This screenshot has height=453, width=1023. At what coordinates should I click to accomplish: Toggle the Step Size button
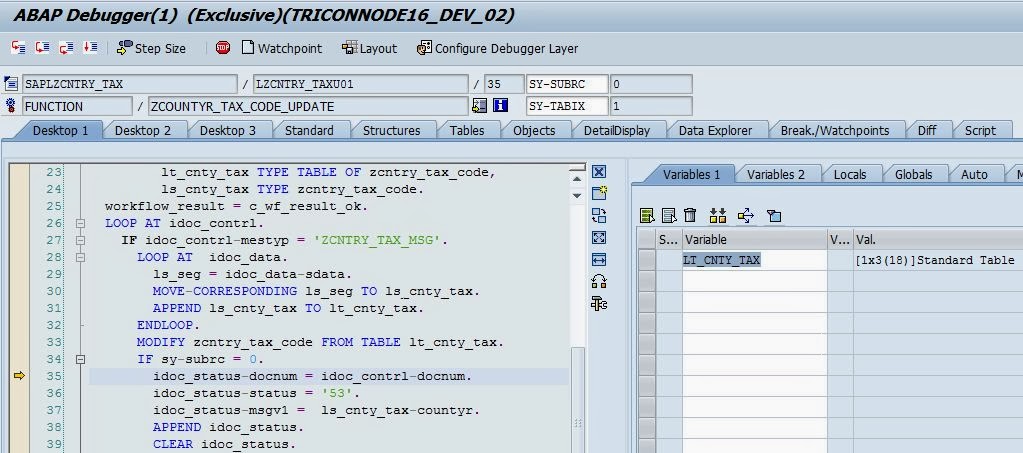pos(151,48)
